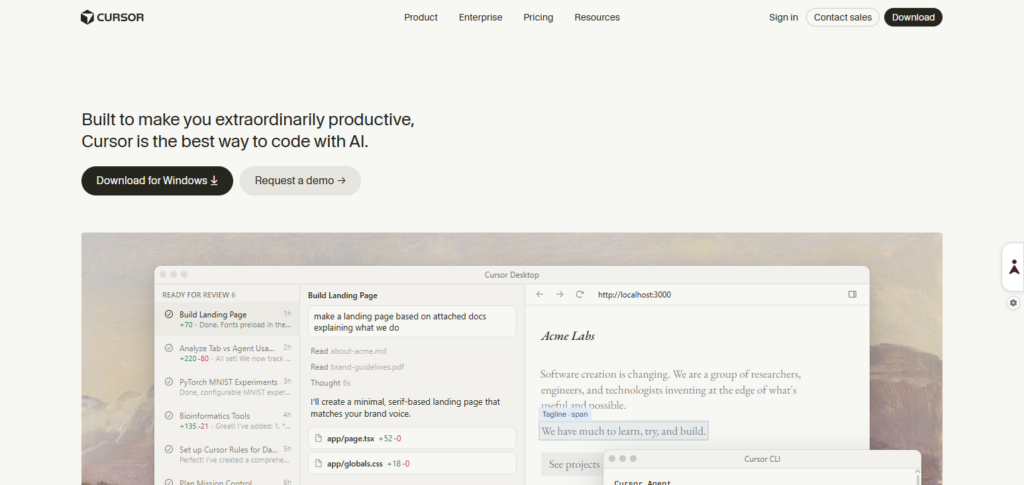Select the Bioinformatics Tools task
Image resolution: width=1024 pixels, height=485 pixels.
click(x=227, y=421)
